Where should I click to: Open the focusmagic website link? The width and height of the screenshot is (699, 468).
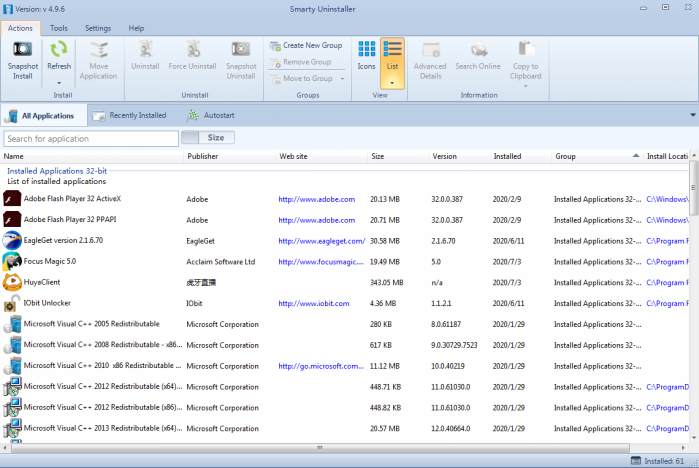pos(321,262)
